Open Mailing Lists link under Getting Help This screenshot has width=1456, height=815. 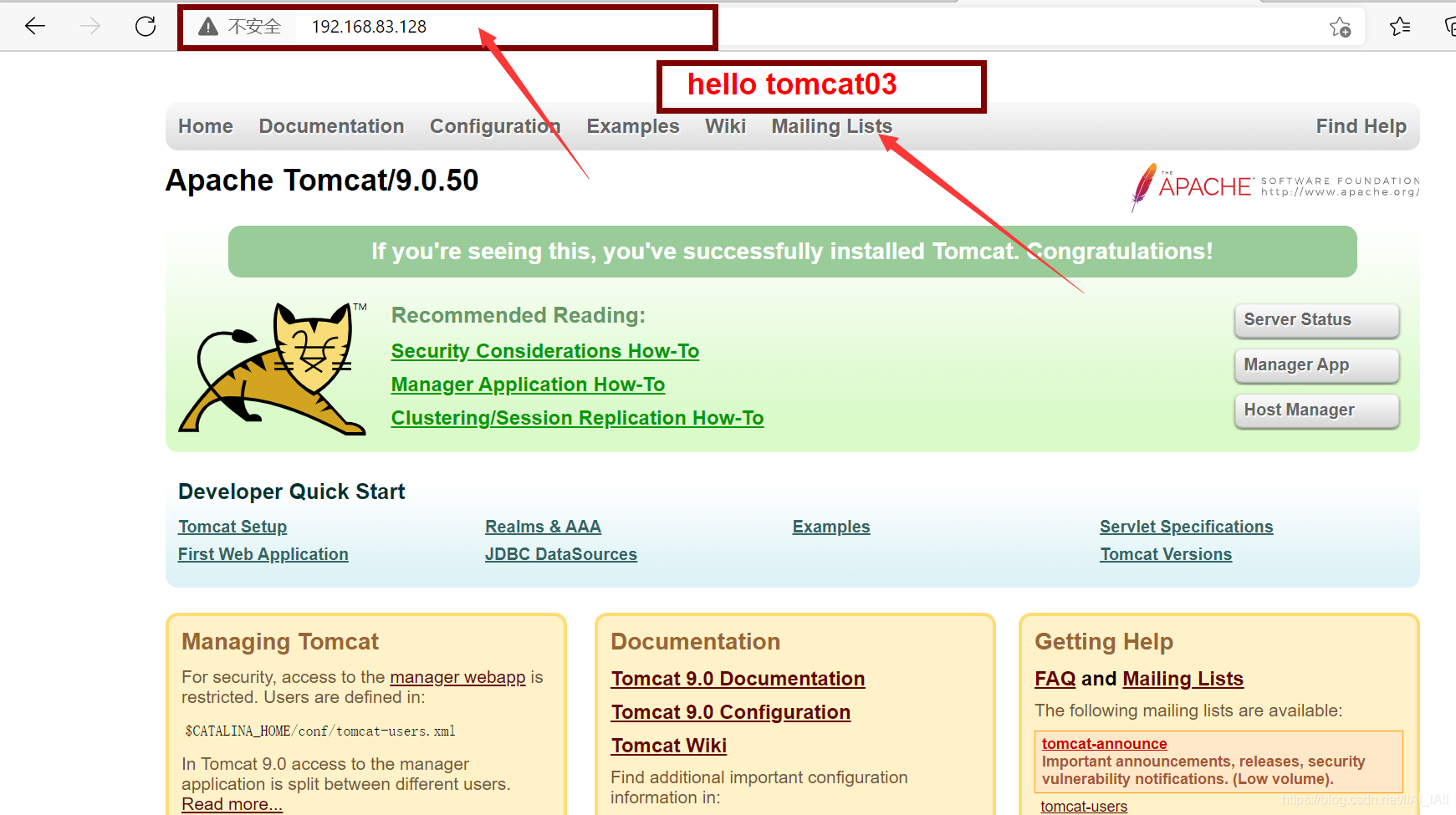coord(1183,679)
